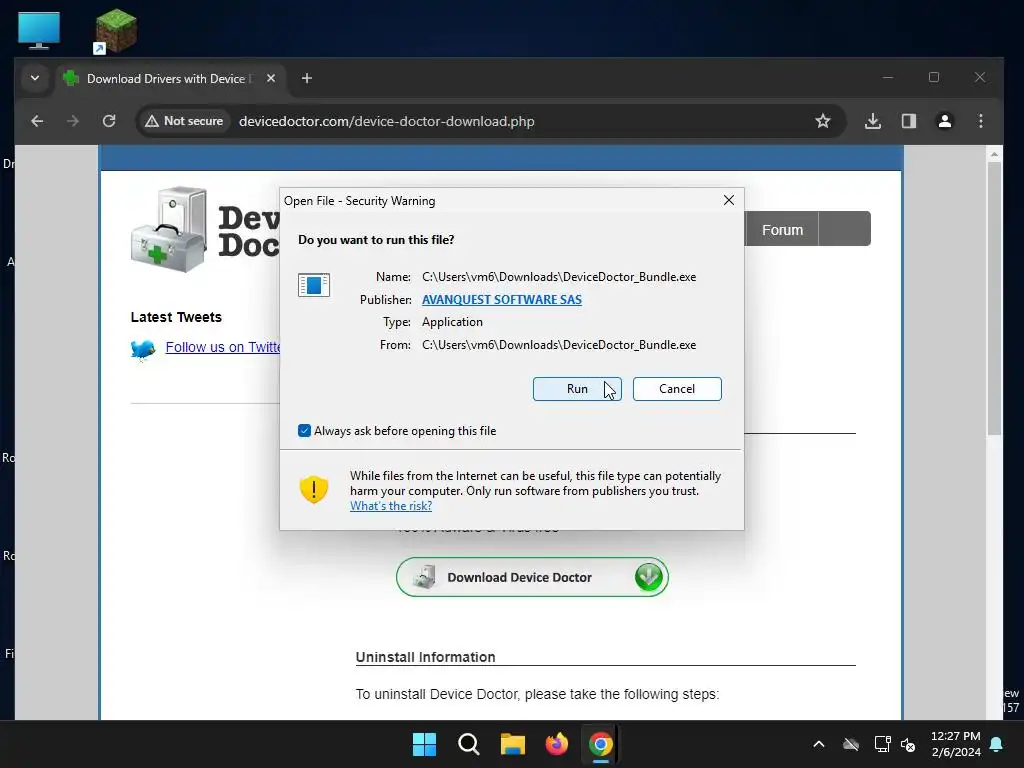Open the Windows Start menu
The width and height of the screenshot is (1024, 768).
(x=424, y=744)
